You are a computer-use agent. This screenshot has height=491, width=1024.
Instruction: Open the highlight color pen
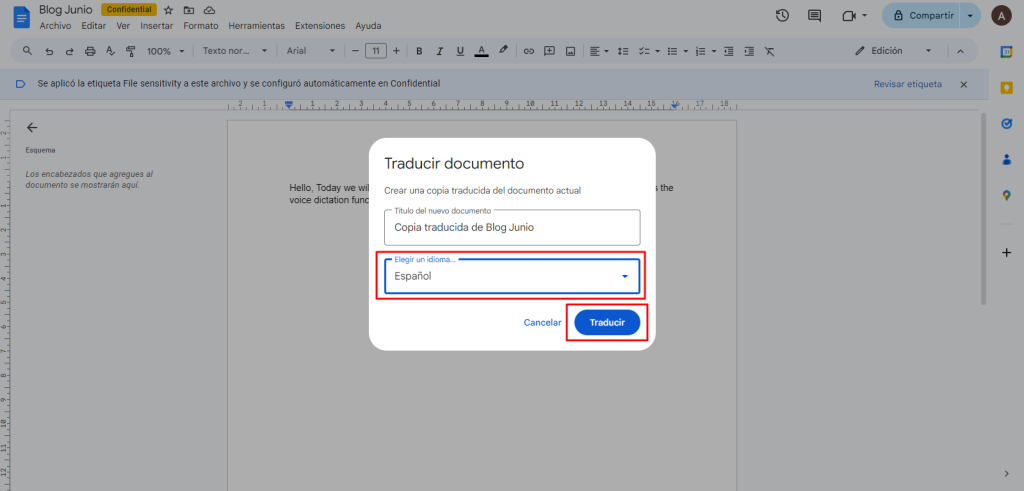coord(503,50)
